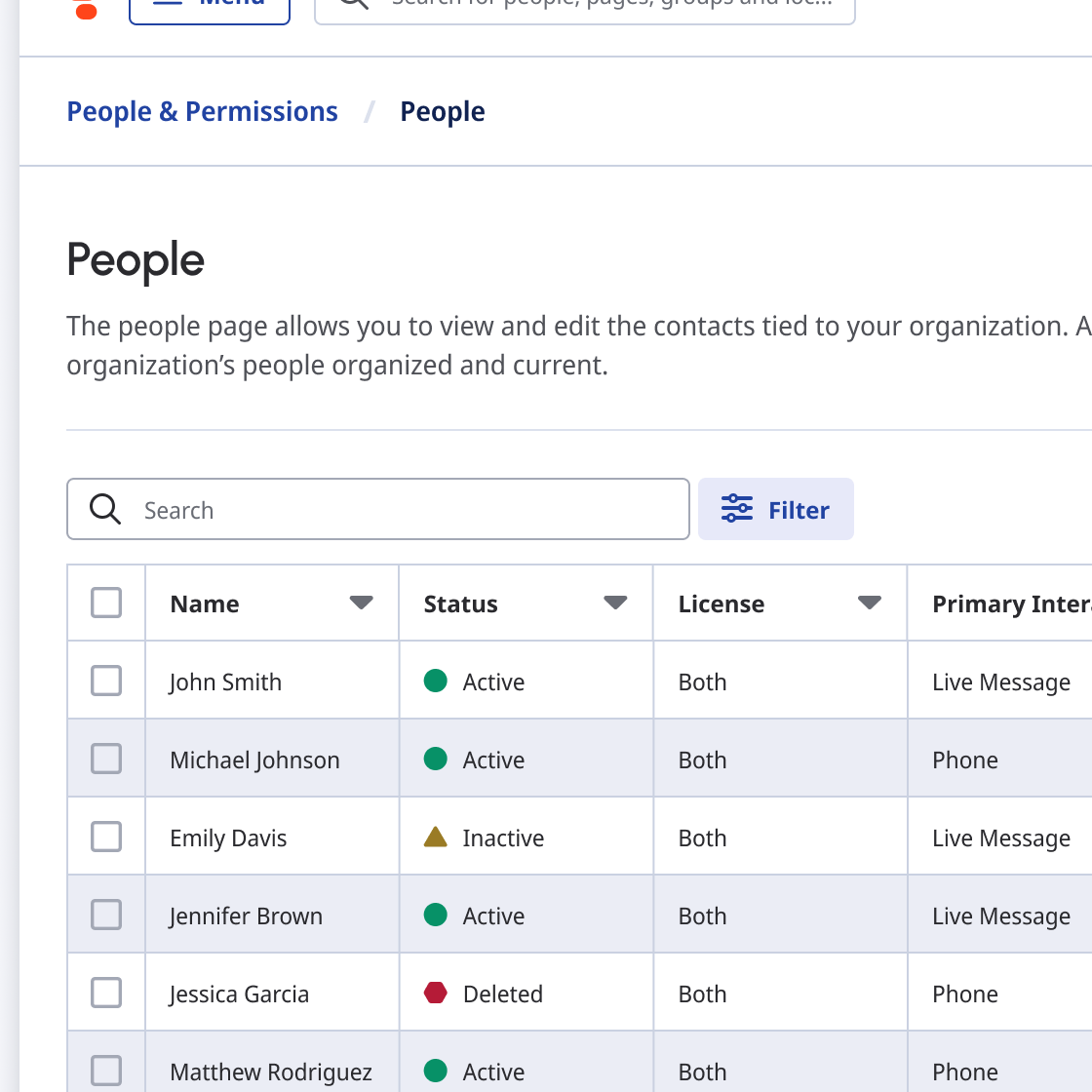Sort by the Name column header
Image resolution: width=1092 pixels, height=1092 pixels.
tap(205, 604)
